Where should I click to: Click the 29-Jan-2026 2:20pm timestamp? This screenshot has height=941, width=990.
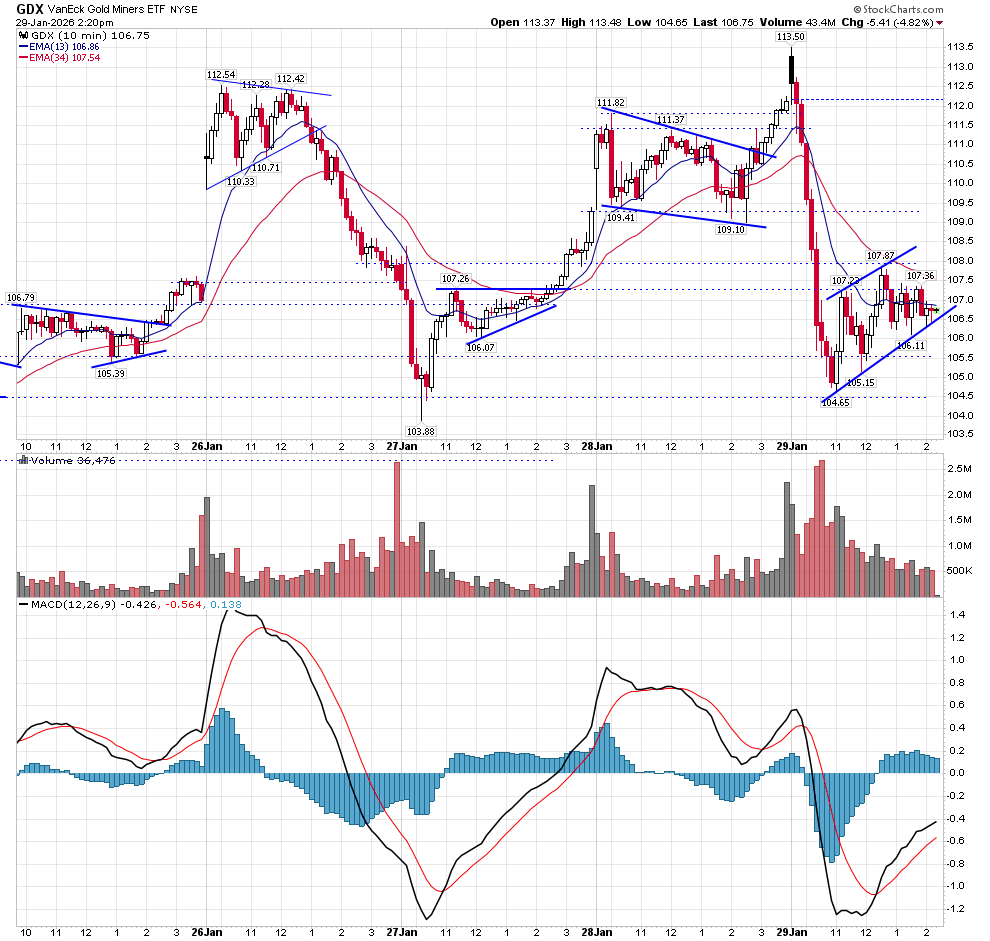click(x=58, y=23)
